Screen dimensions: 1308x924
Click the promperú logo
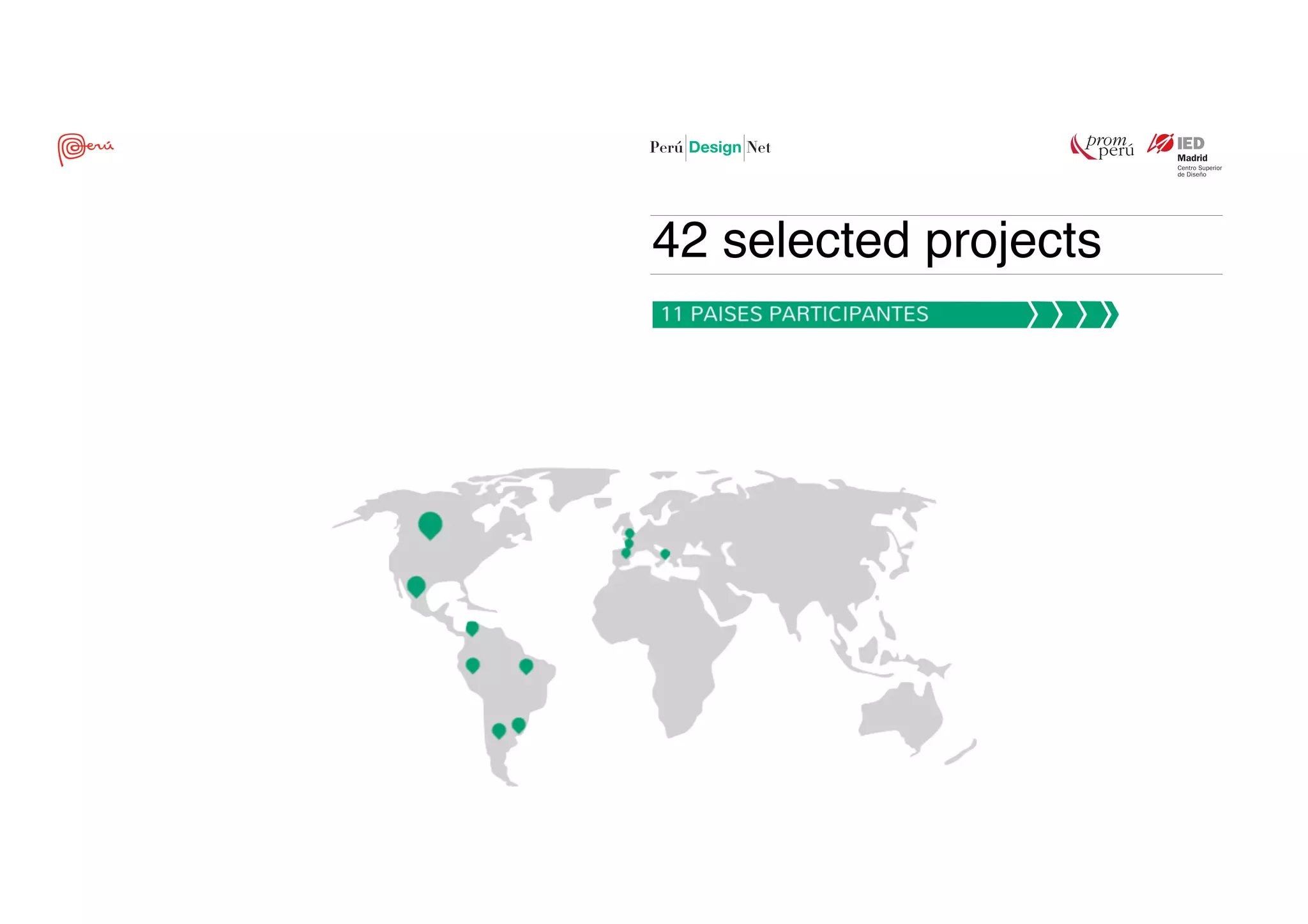click(x=1103, y=146)
